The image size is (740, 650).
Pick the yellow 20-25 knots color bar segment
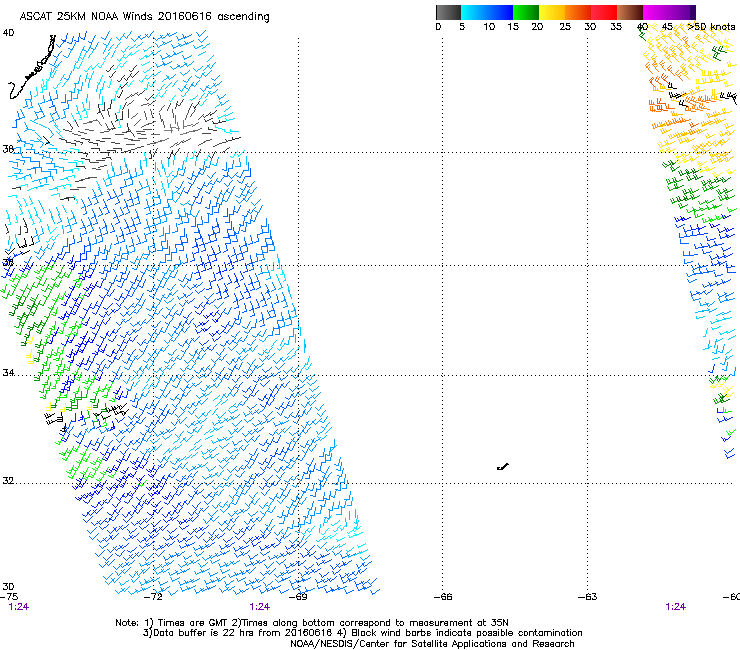552,12
